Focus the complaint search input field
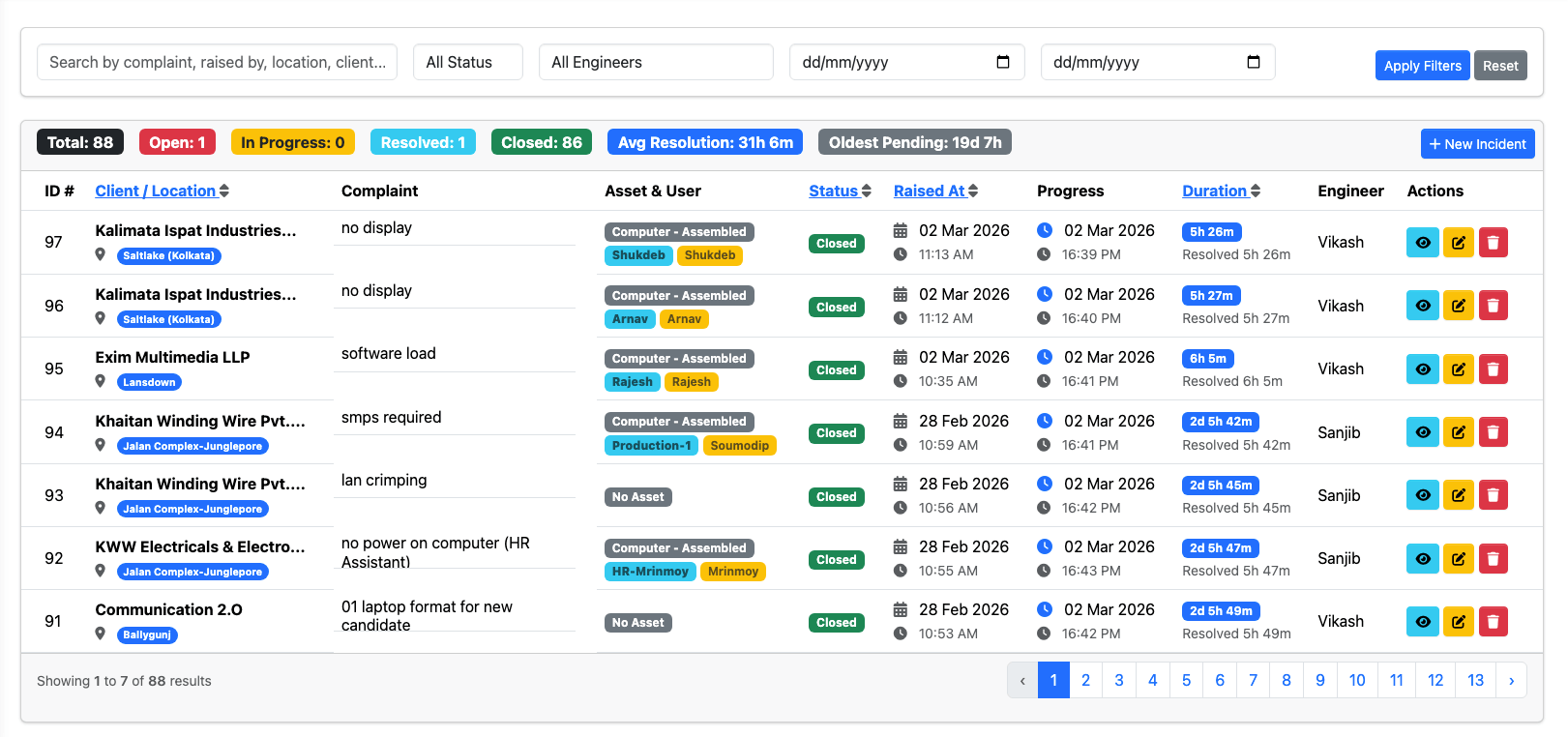 tap(217, 62)
